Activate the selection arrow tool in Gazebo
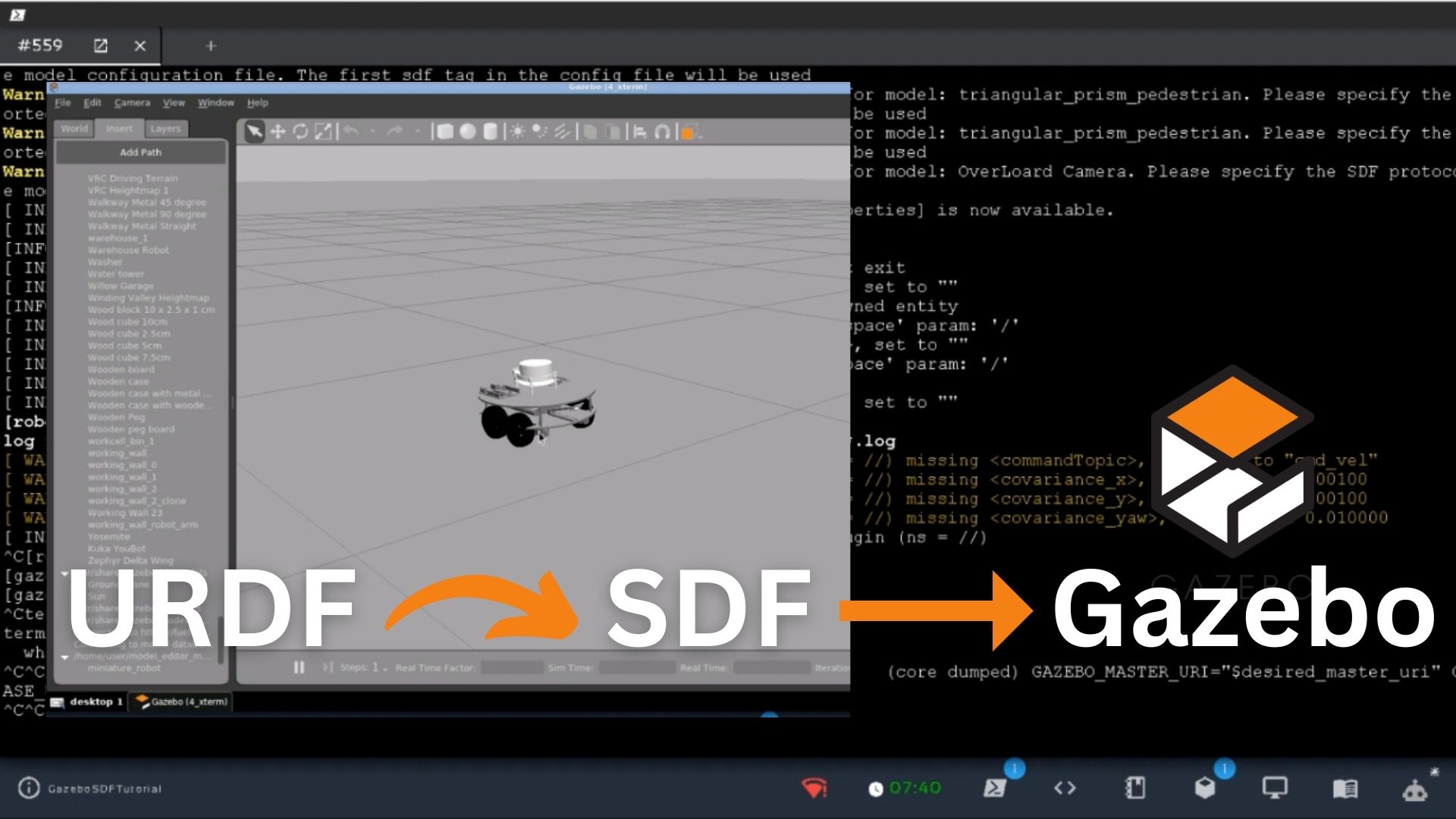The width and height of the screenshot is (1456, 819). pos(254,132)
